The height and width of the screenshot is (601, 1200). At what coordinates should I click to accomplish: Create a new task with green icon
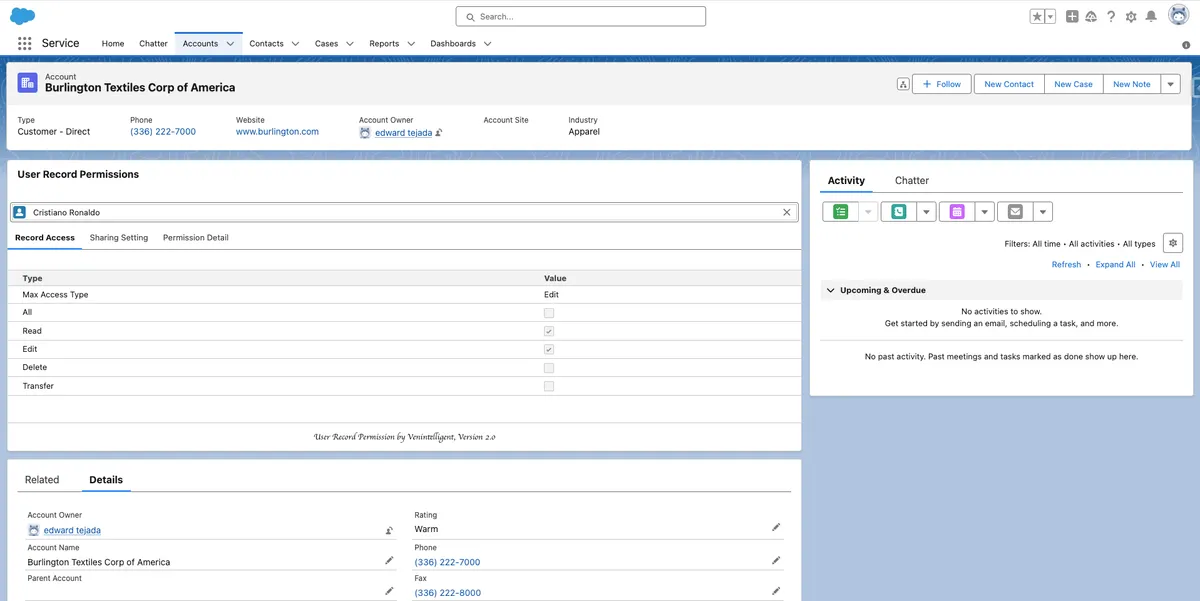point(840,212)
